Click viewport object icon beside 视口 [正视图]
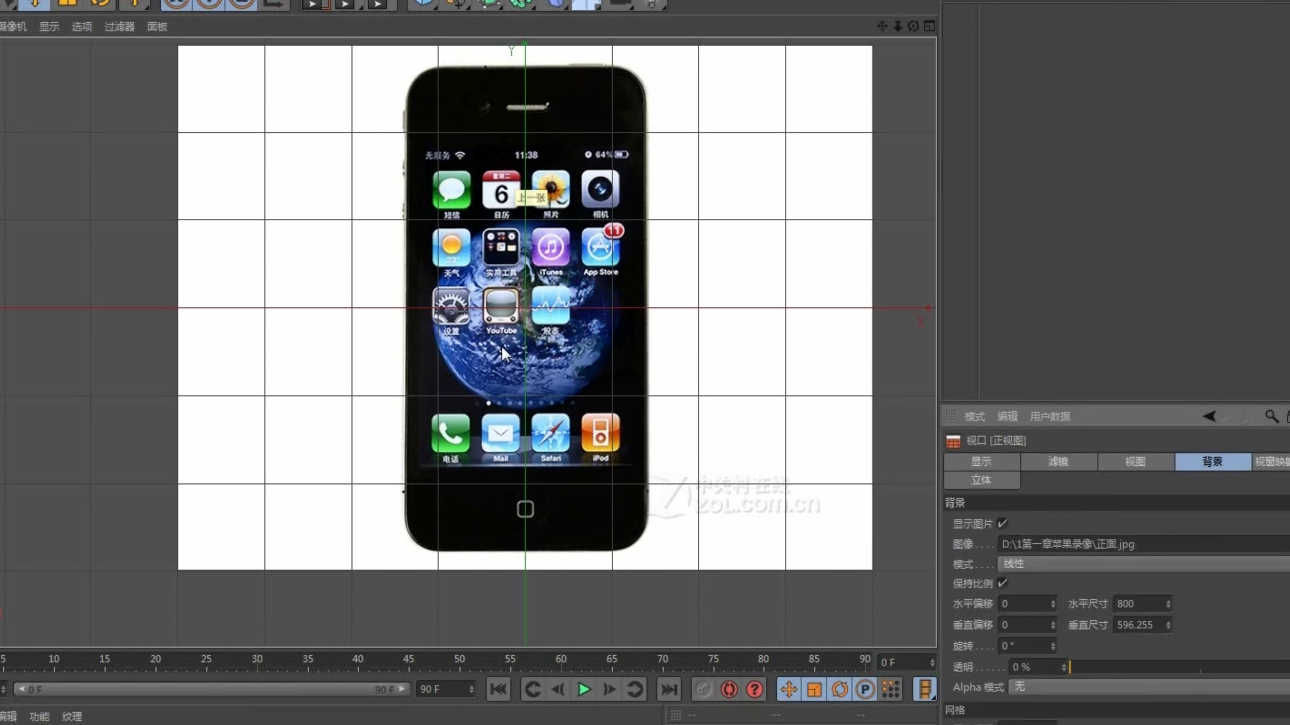This screenshot has width=1290, height=725. tap(953, 440)
